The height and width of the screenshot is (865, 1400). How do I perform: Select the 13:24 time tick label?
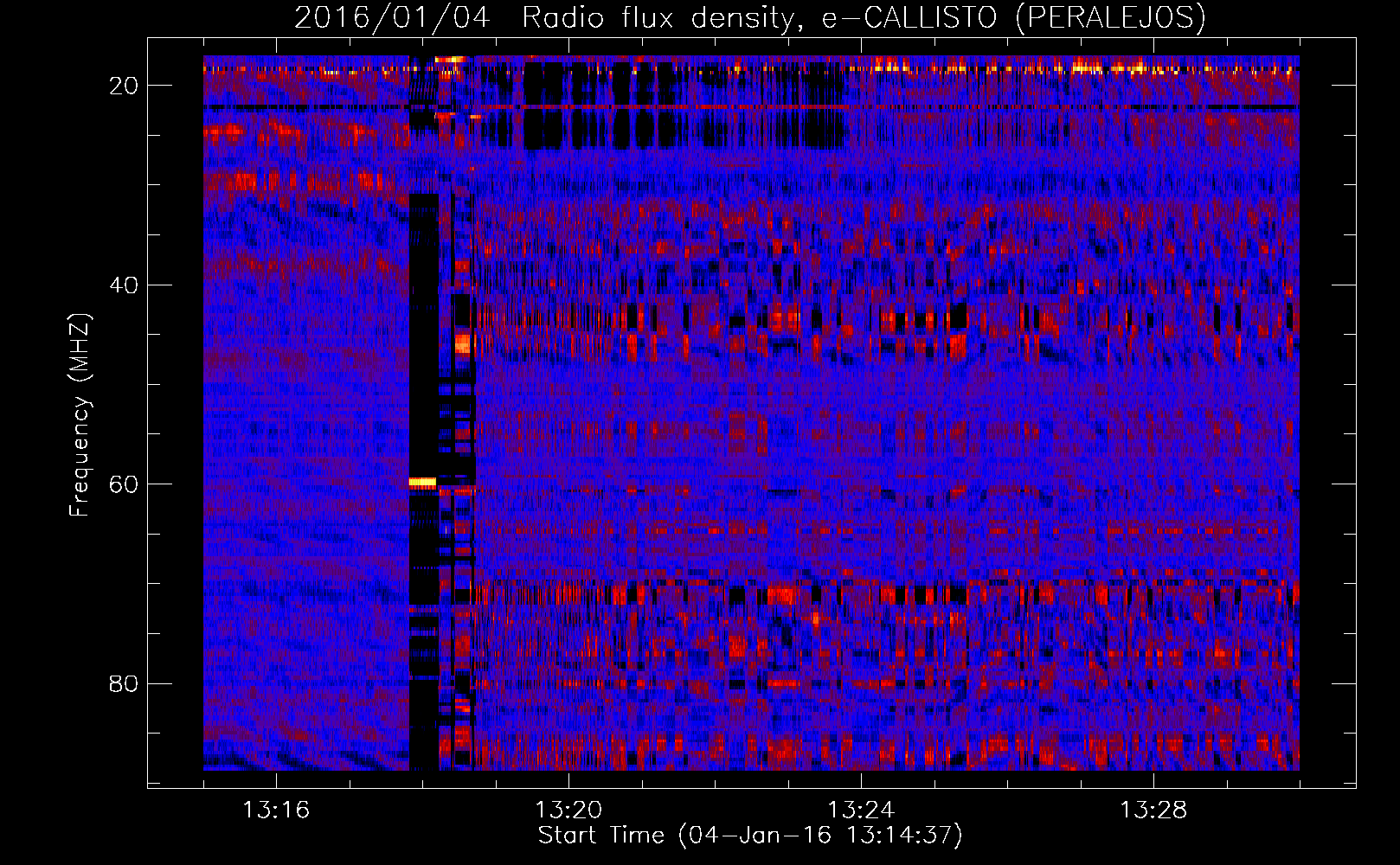(861, 810)
